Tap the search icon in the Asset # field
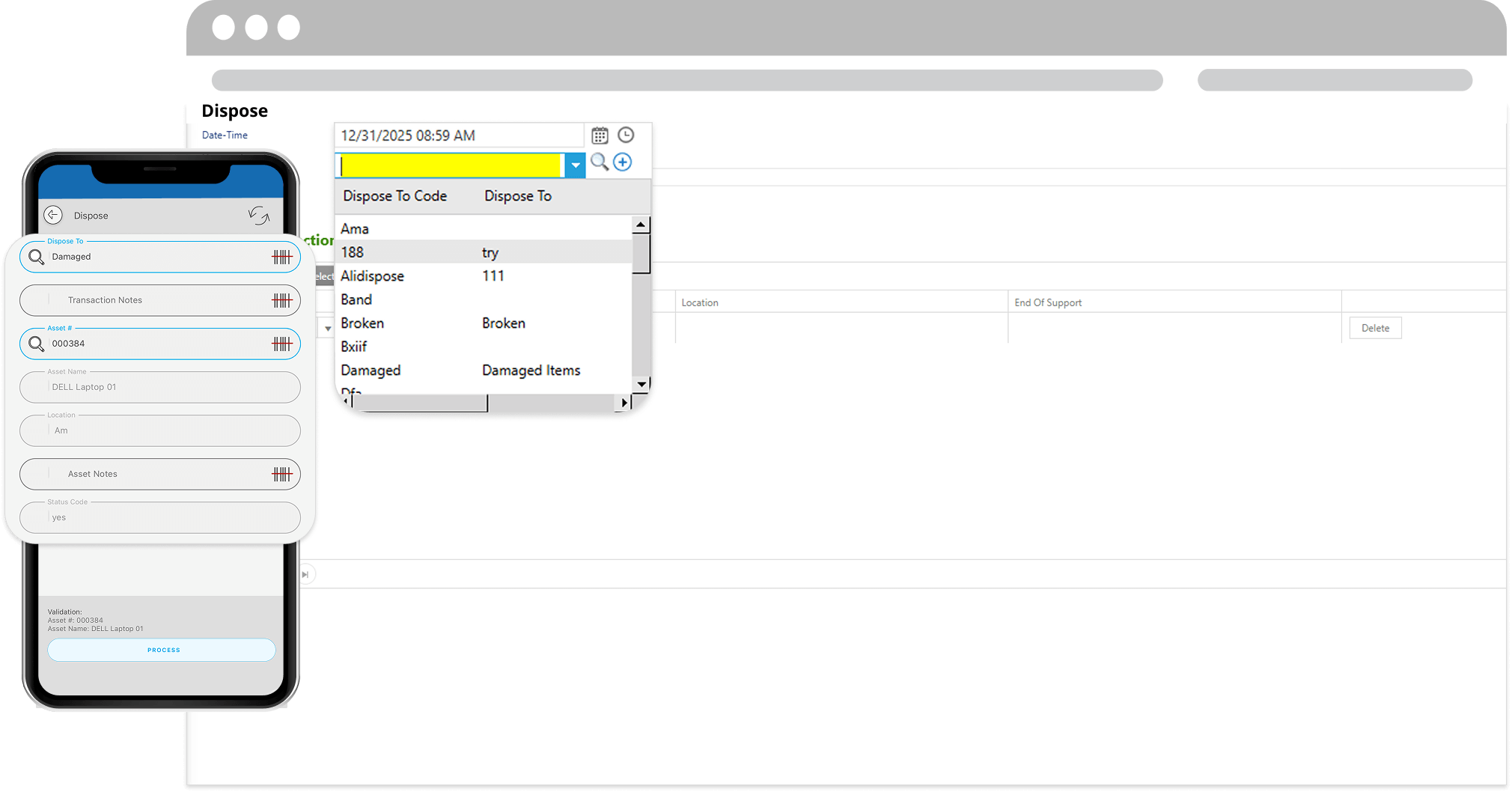This screenshot has width=1512, height=792. point(36,344)
